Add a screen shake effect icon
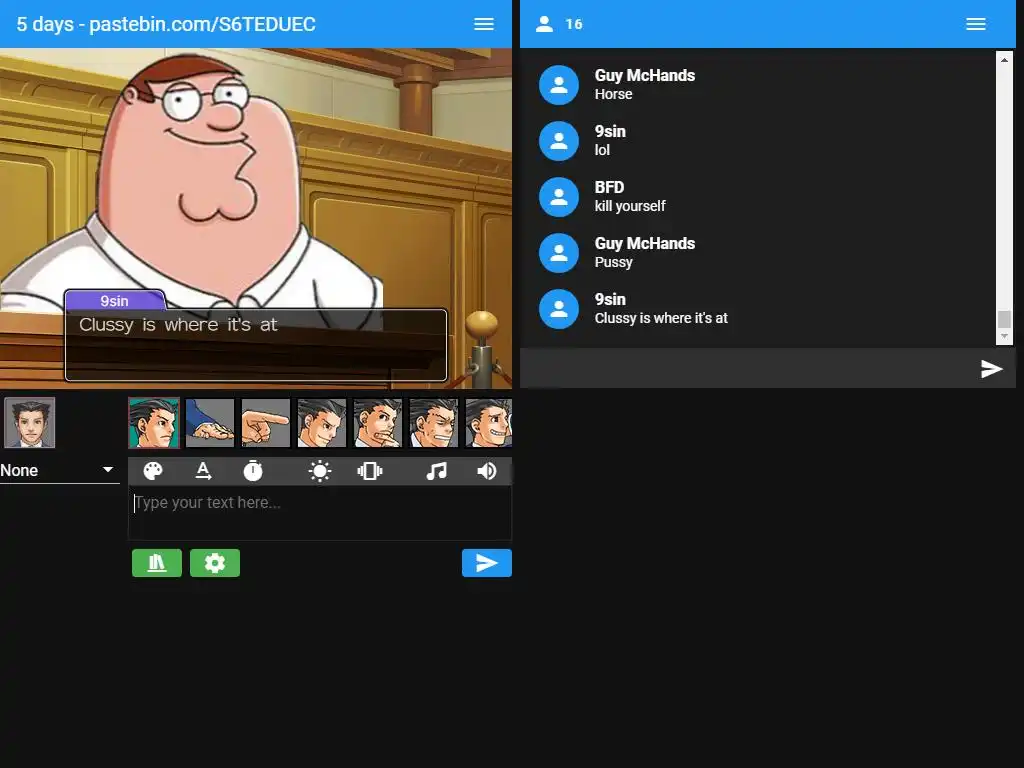1024x768 pixels. 370,471
